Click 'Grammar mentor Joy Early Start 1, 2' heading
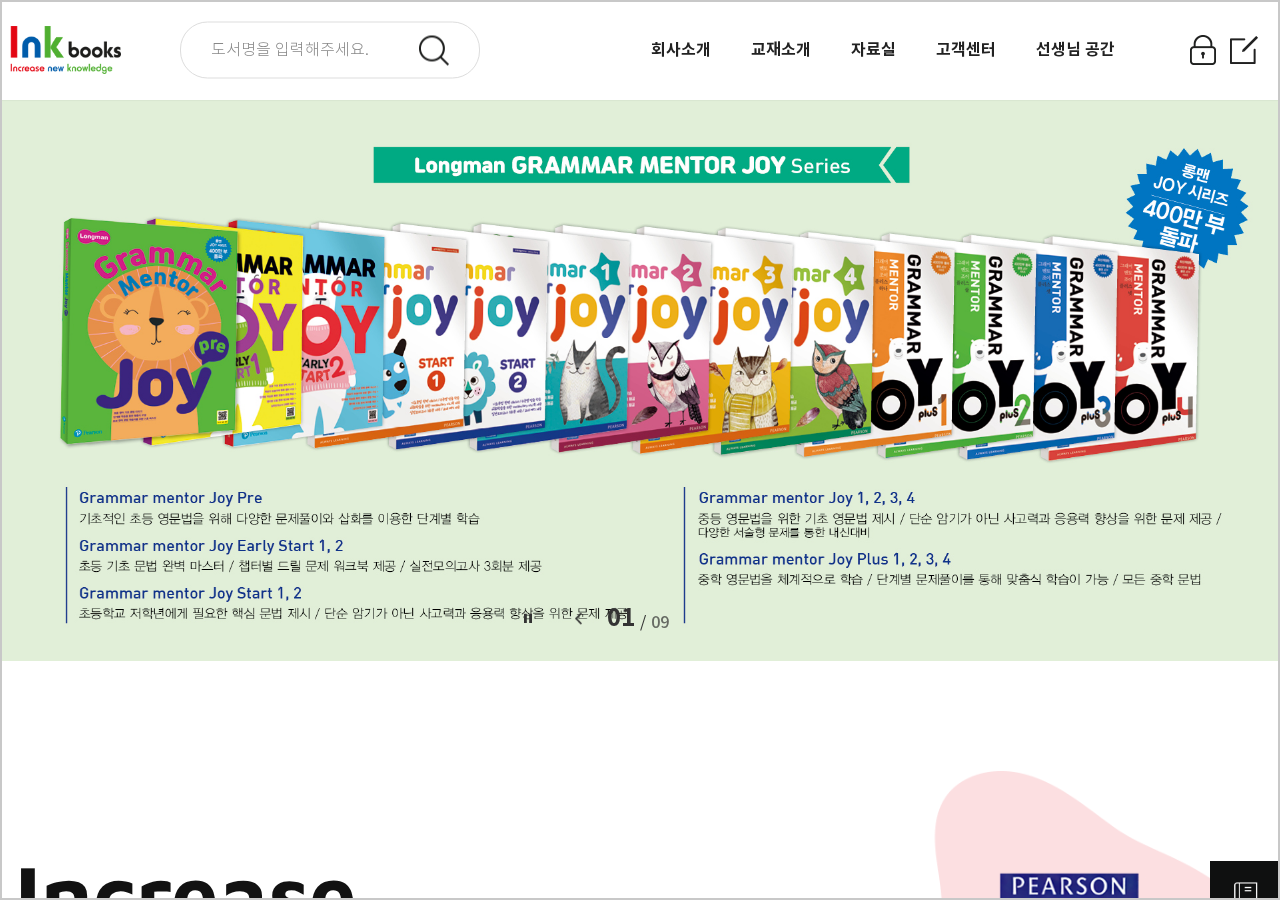Viewport: 1280px width, 900px height. [211, 546]
